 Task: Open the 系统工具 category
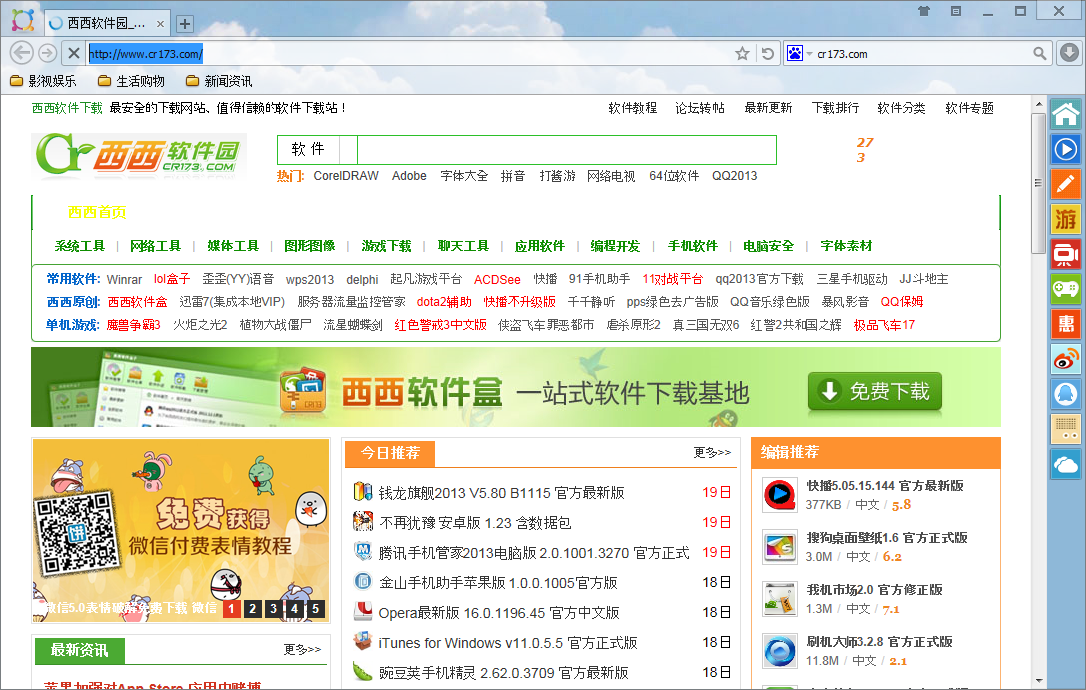point(80,246)
